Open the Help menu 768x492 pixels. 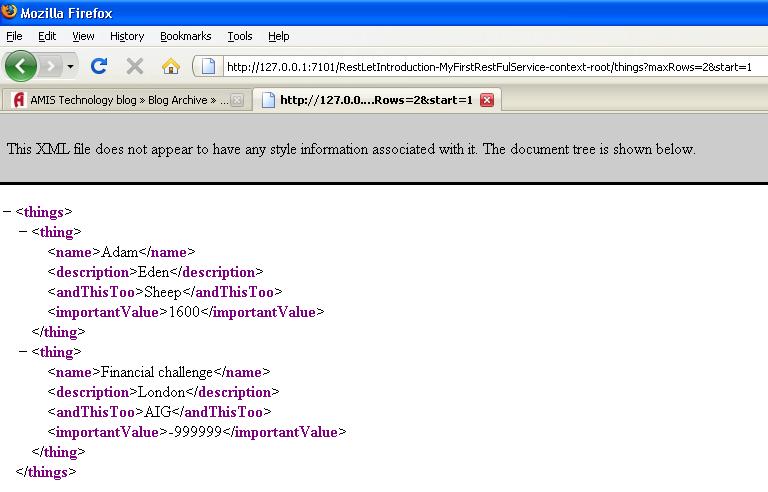coord(279,36)
